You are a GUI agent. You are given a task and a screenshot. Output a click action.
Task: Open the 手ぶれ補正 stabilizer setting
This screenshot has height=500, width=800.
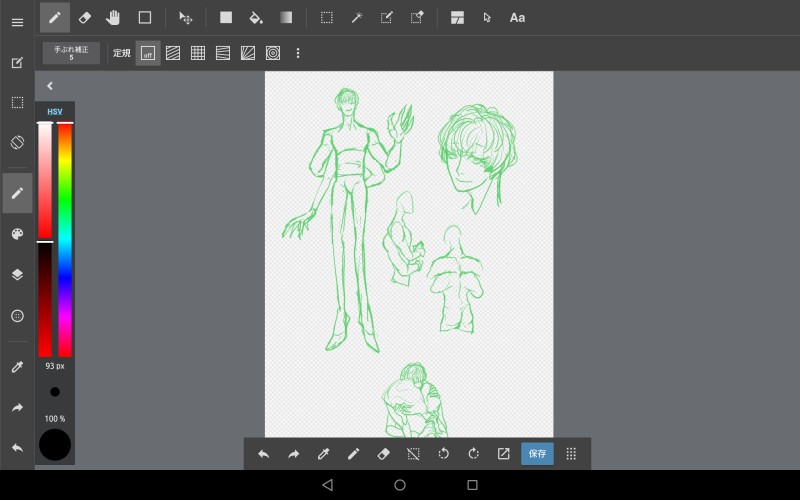pyautogui.click(x=71, y=53)
